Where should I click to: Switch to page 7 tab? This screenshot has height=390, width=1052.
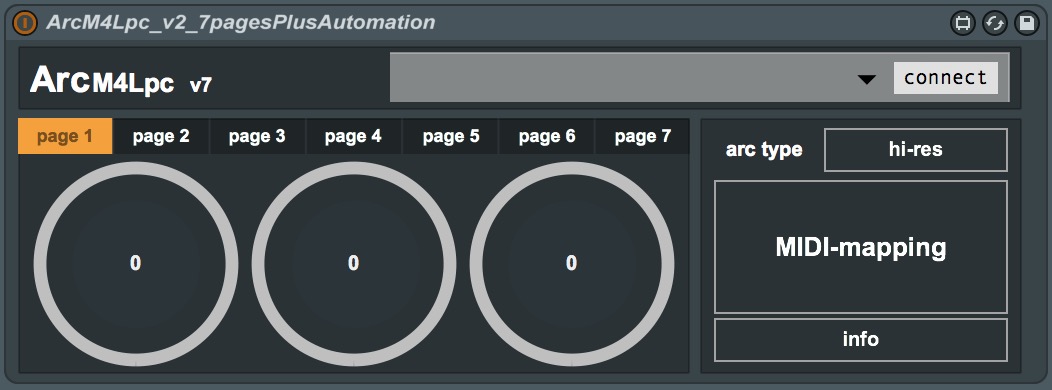pos(642,136)
